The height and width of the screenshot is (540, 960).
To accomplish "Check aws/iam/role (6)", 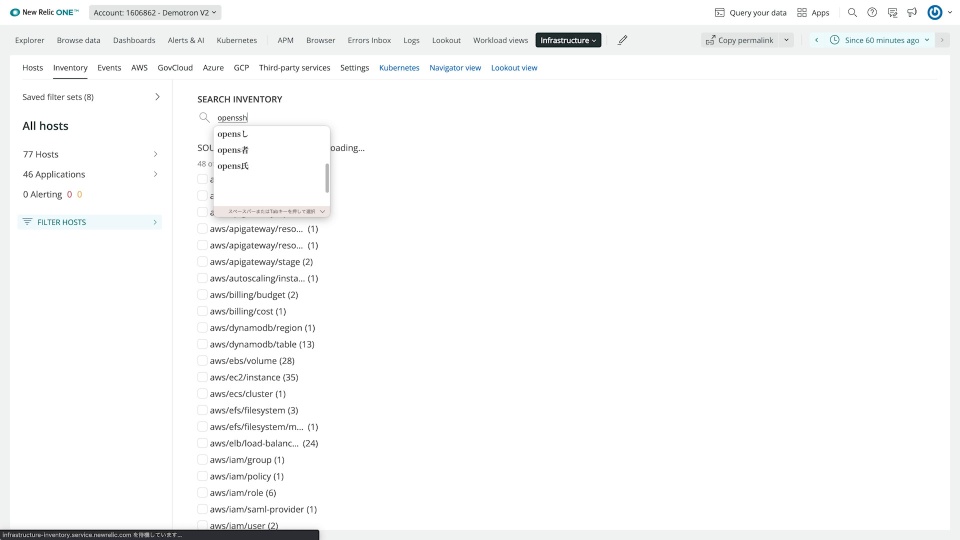I will (202, 492).
